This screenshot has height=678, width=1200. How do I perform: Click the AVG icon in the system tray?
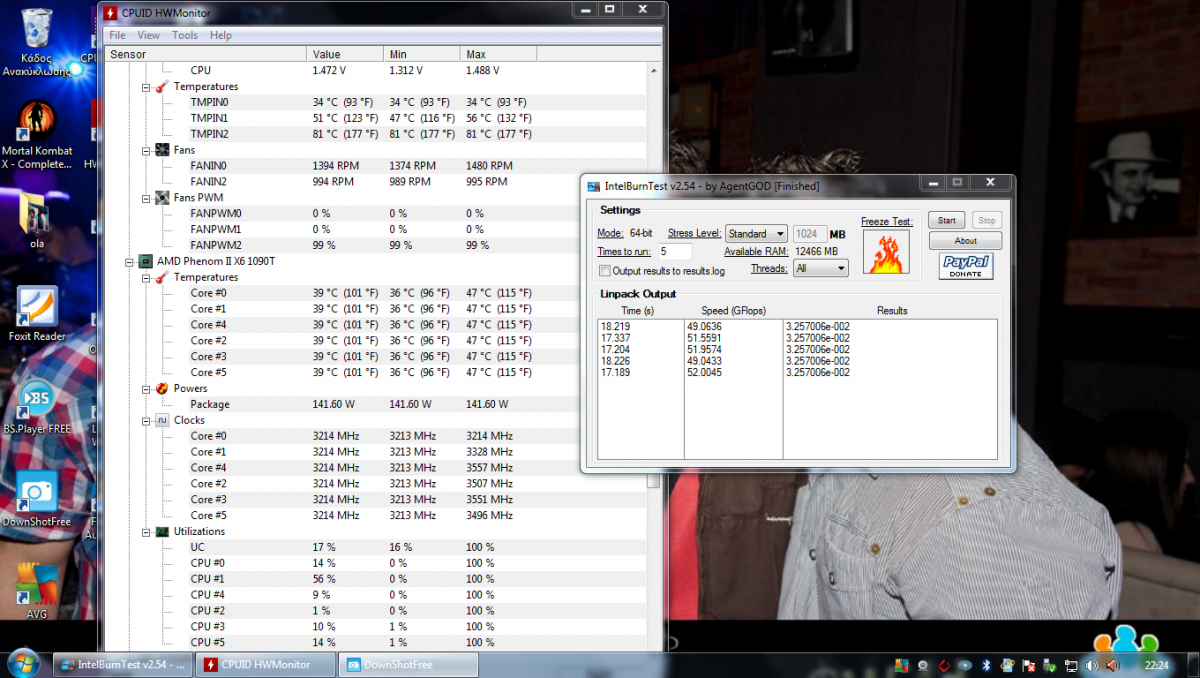(x=904, y=665)
